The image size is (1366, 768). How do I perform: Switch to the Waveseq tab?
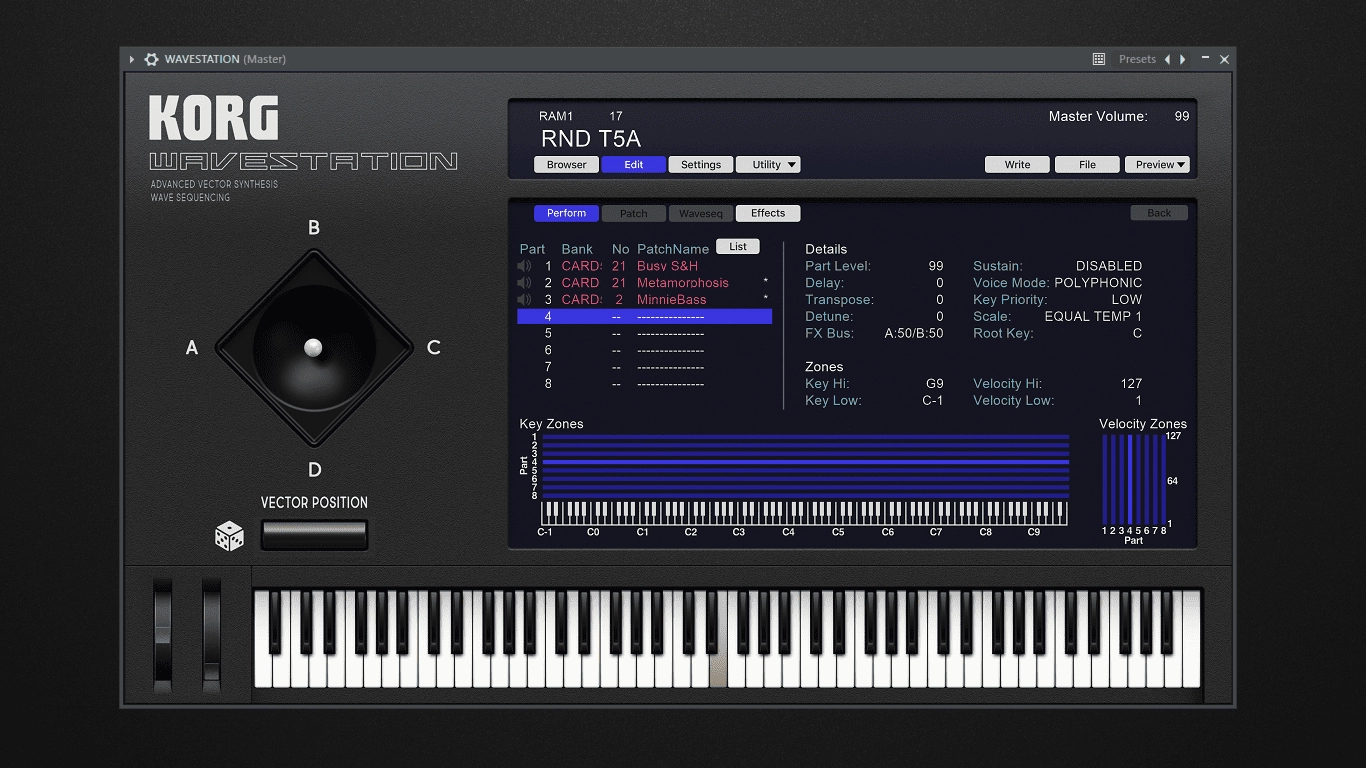(701, 213)
